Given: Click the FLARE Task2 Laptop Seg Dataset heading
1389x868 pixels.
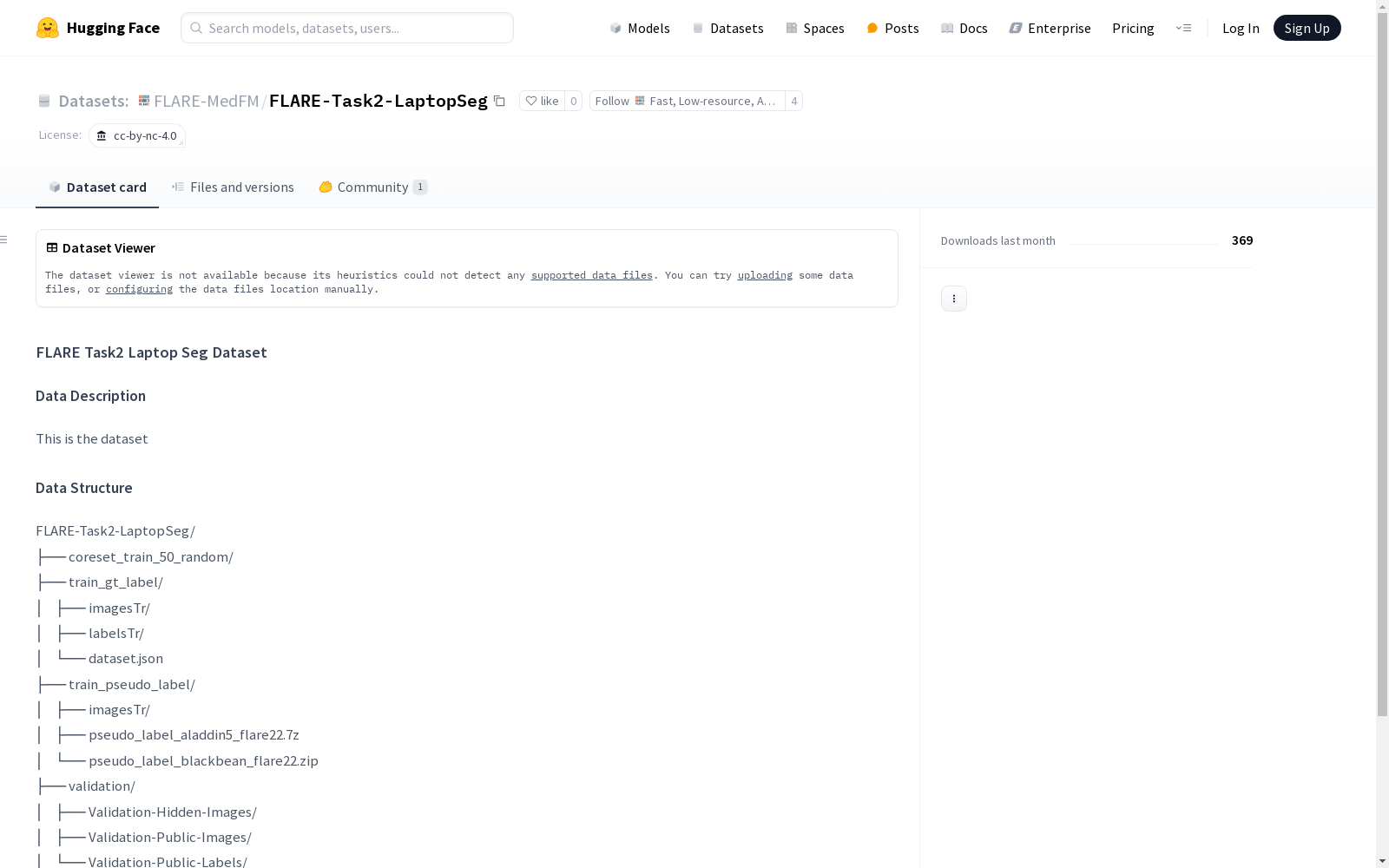Looking at the screenshot, I should click(151, 352).
